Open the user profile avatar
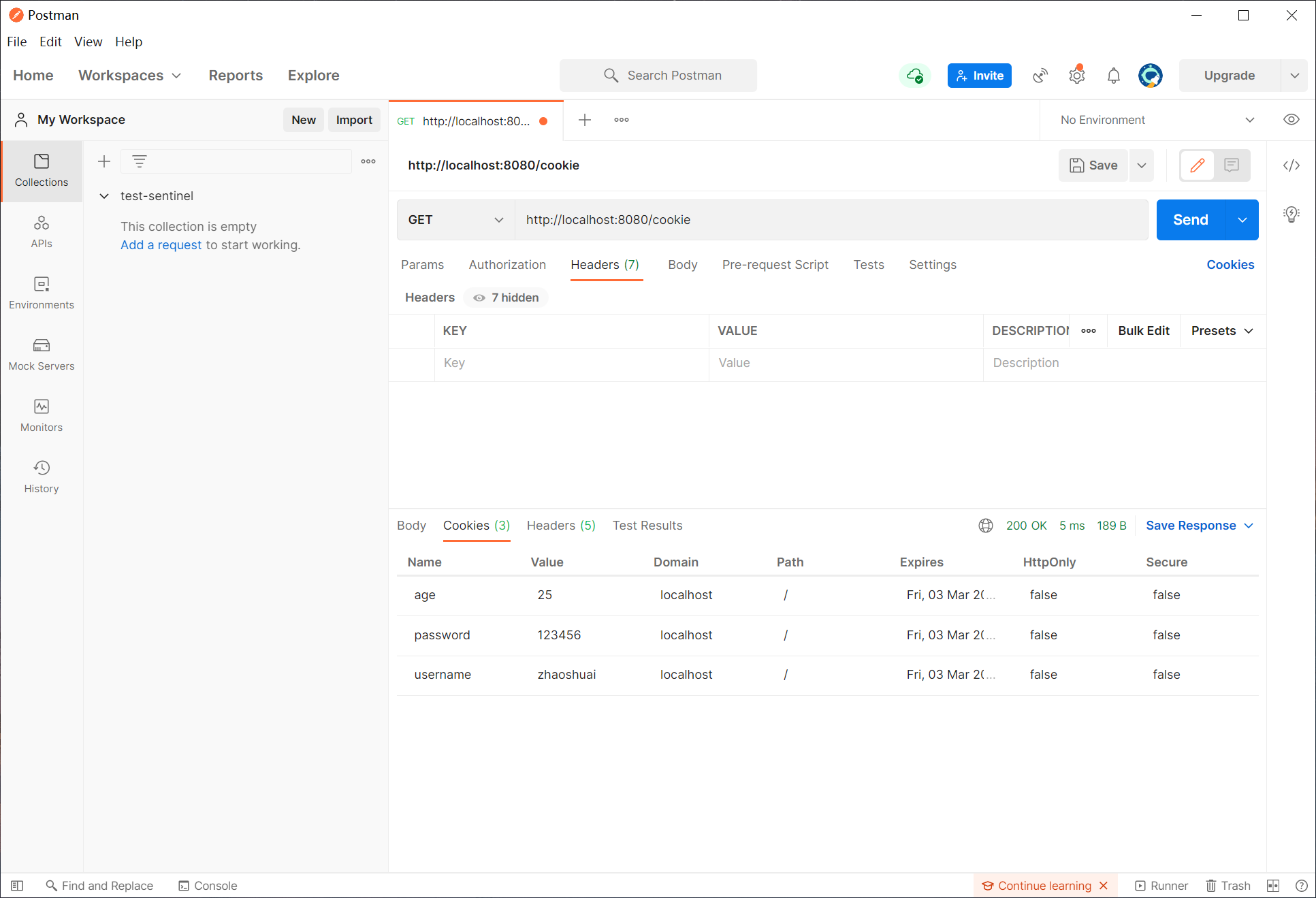 click(x=1151, y=76)
